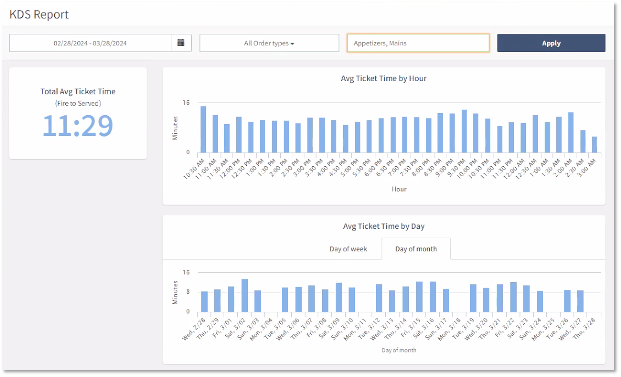This screenshot has width=621, height=377.
Task: Select the Wed, 2/28 bar in daily chart
Action: (204, 302)
